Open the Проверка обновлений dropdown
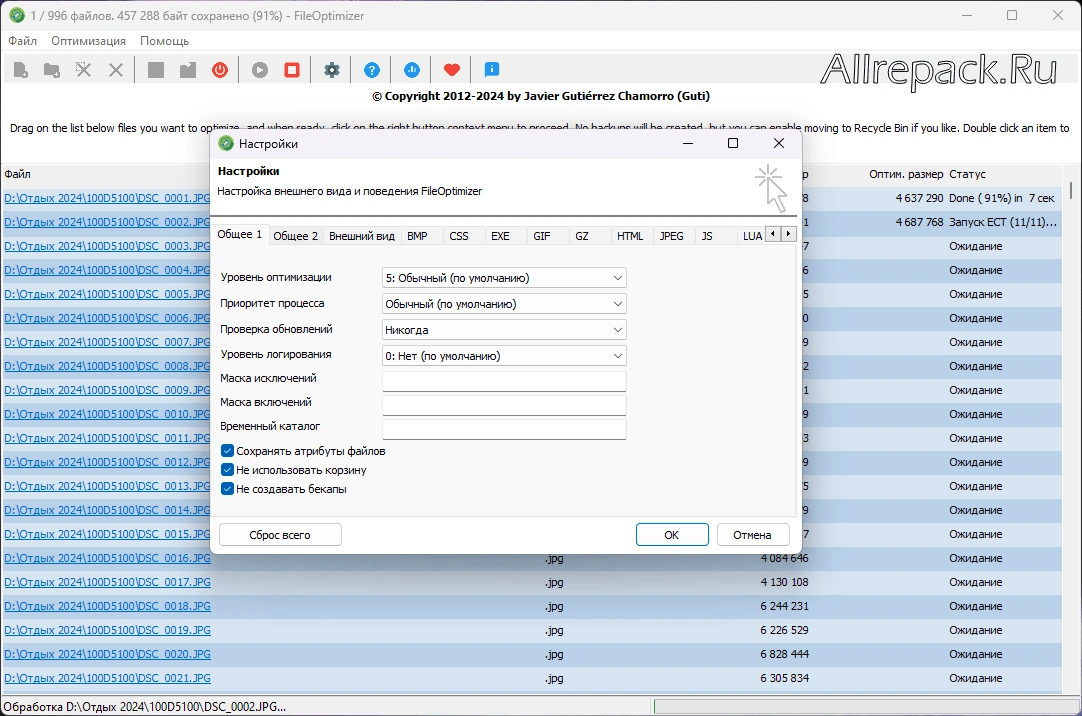 coord(504,330)
